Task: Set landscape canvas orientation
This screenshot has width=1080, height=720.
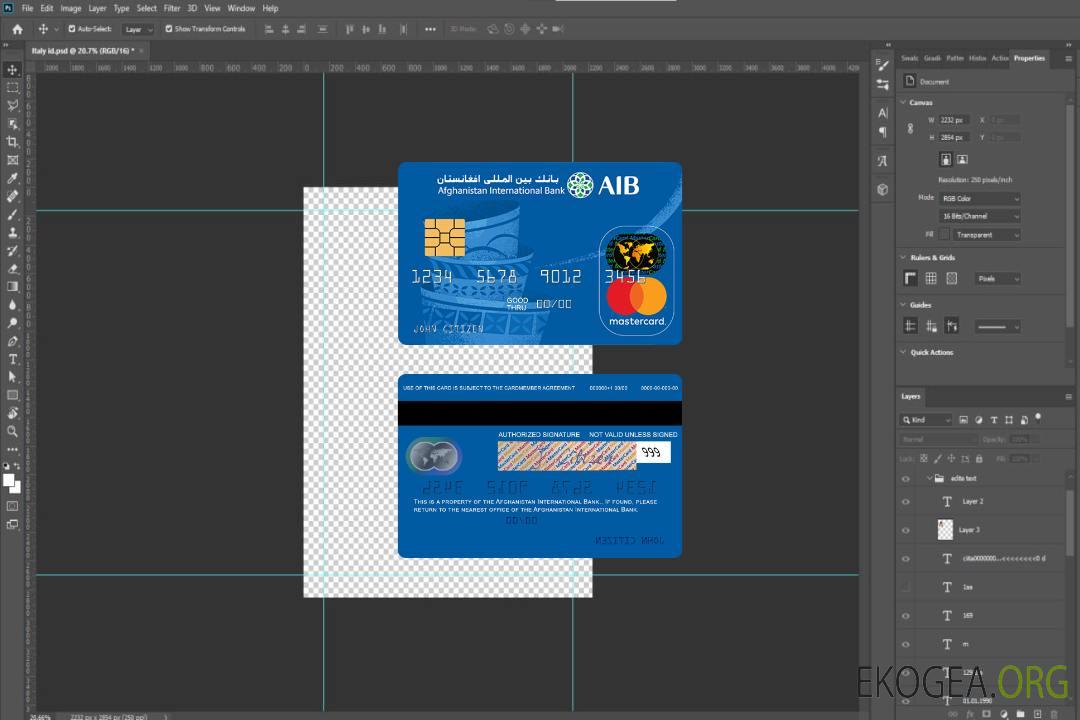Action: [962, 159]
